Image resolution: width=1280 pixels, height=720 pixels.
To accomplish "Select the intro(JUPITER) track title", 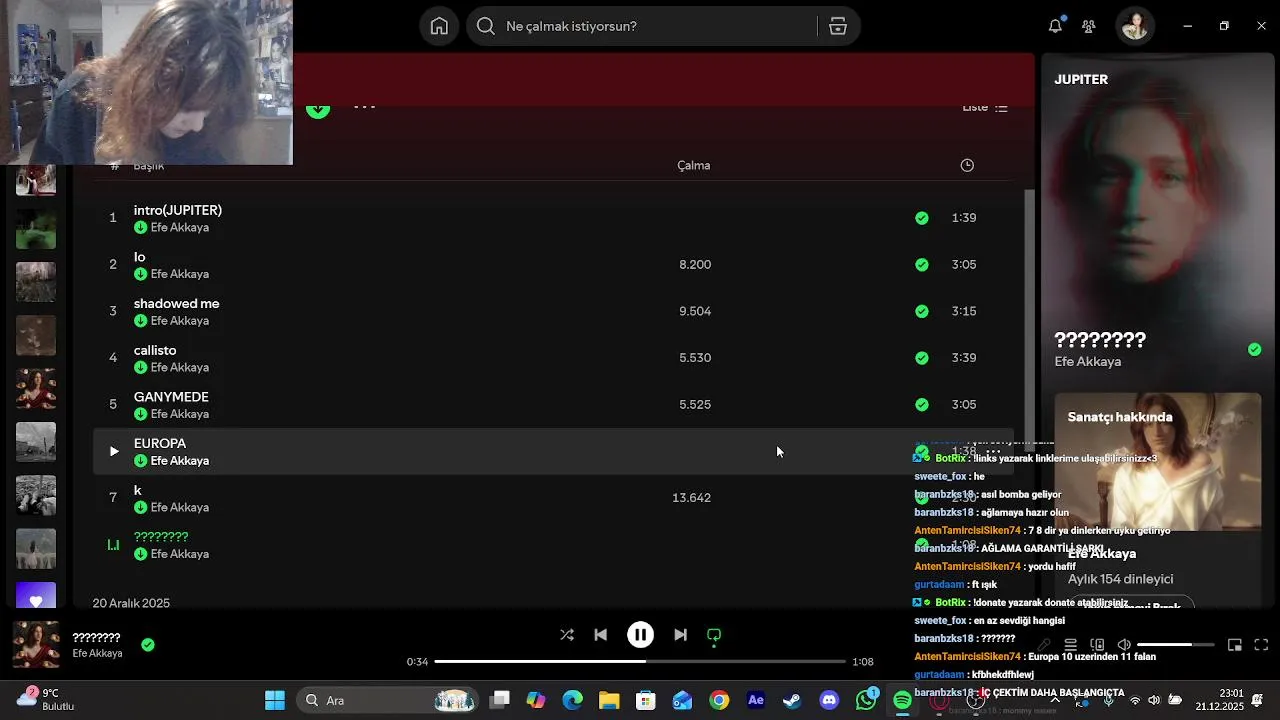I will (178, 210).
